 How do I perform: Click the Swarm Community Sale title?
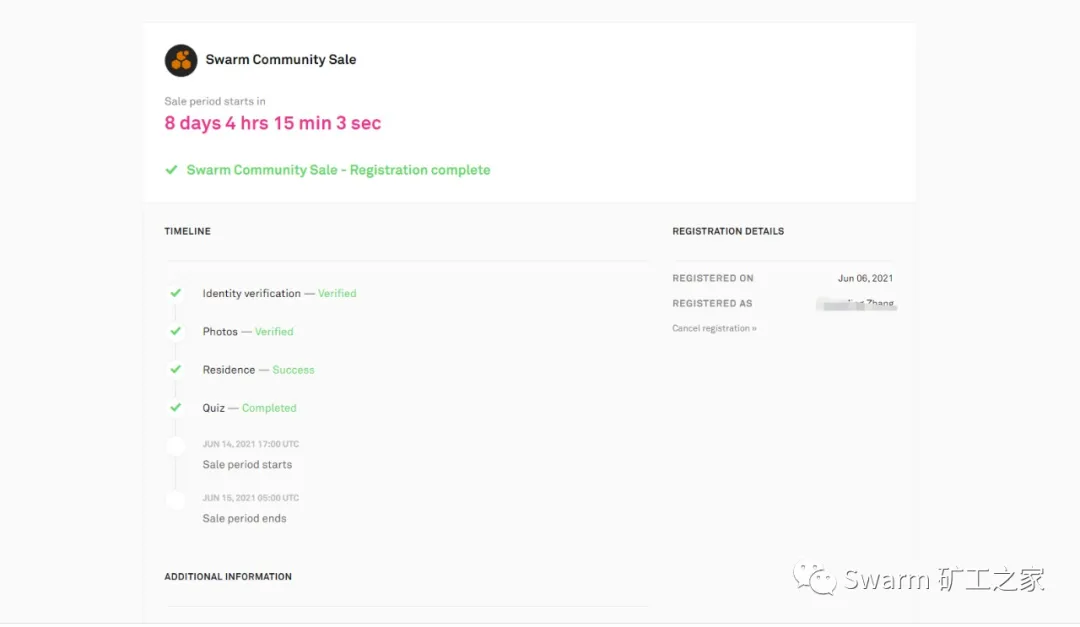(280, 59)
